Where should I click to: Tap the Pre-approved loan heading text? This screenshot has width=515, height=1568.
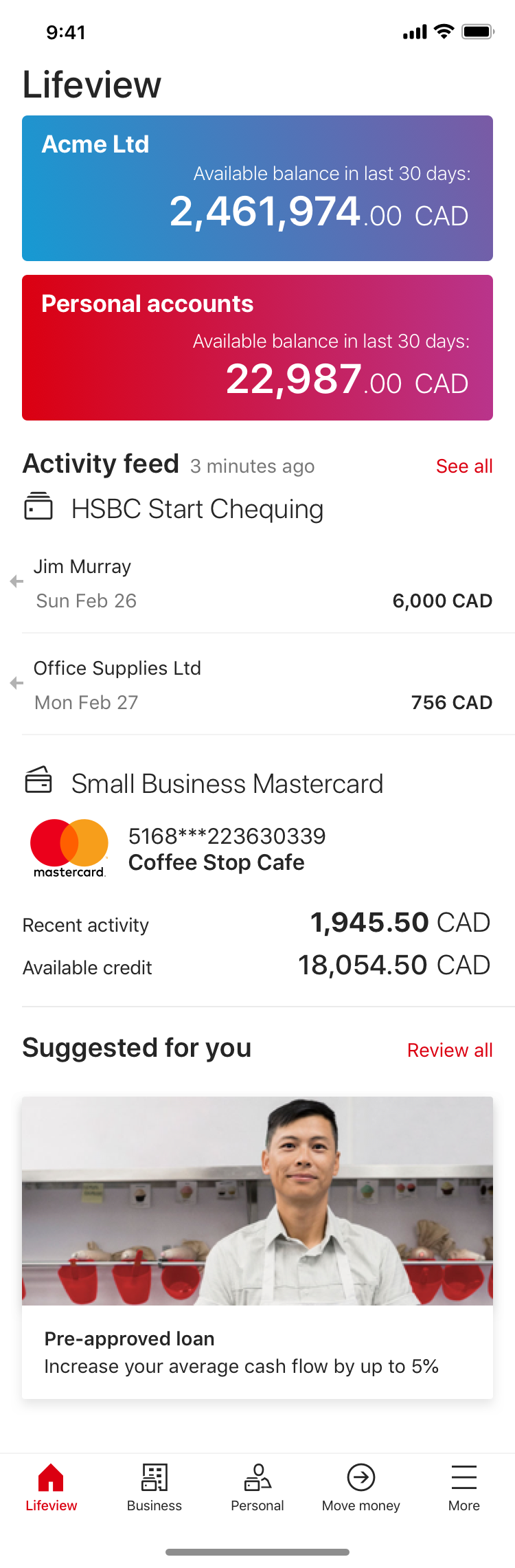tap(130, 1339)
